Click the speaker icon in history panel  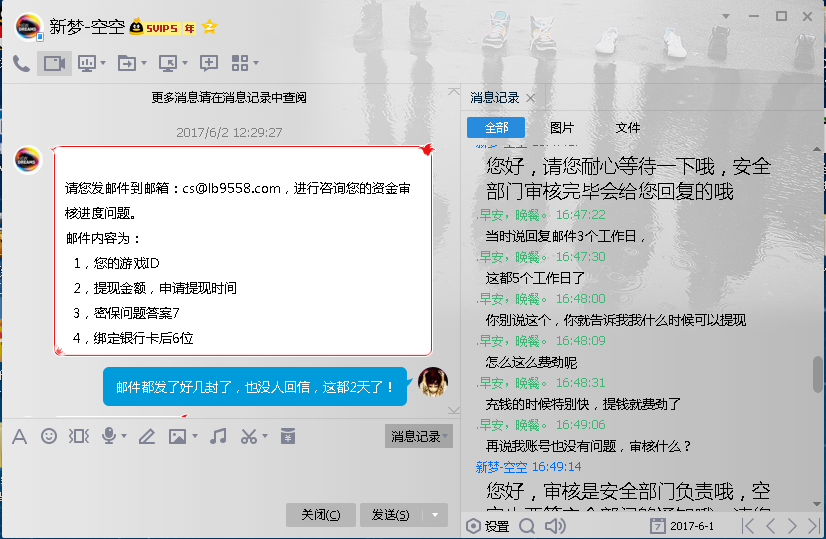pos(555,526)
